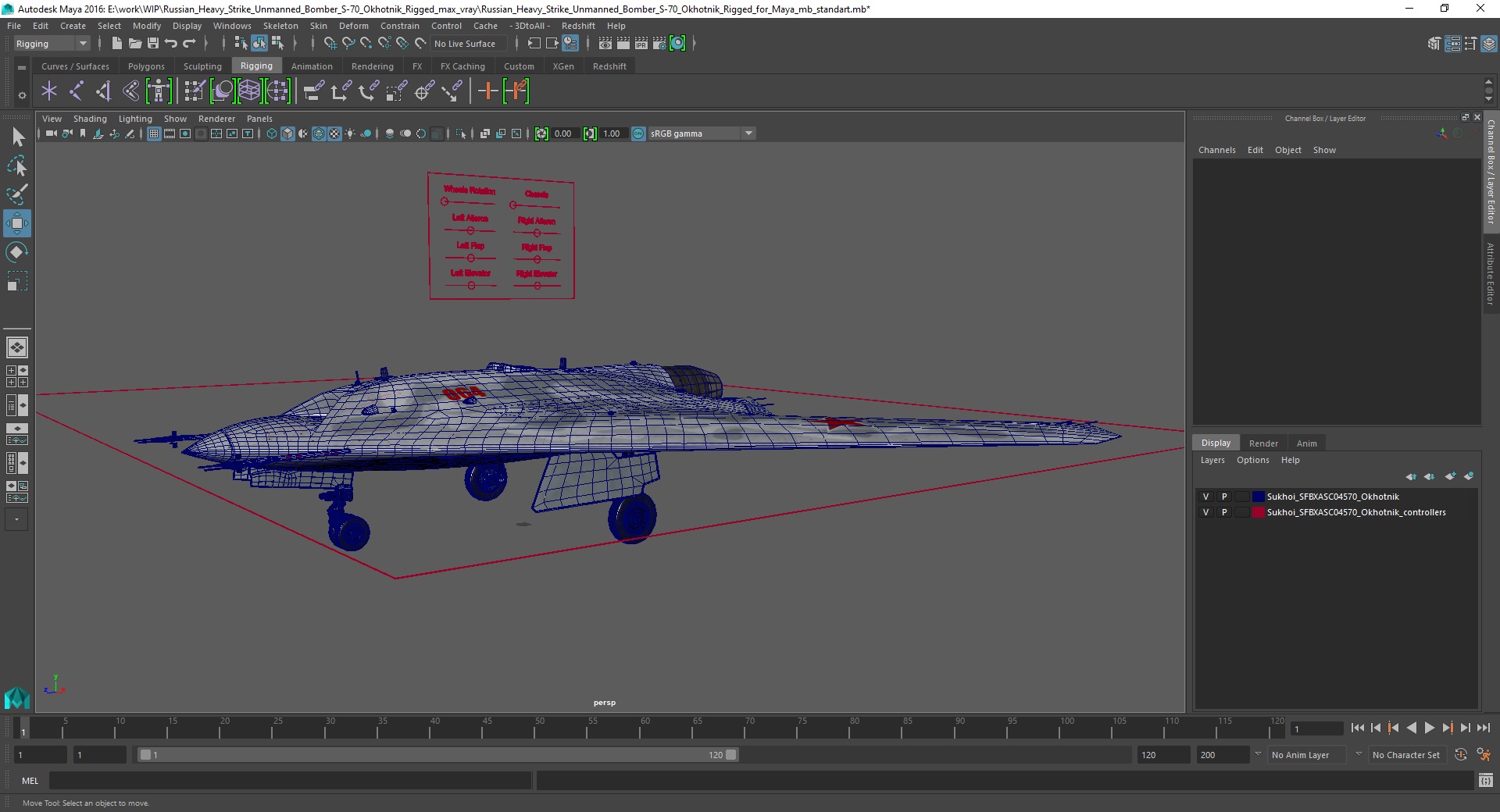The width and height of the screenshot is (1500, 812).
Task: Open the Deform menu
Action: click(353, 26)
